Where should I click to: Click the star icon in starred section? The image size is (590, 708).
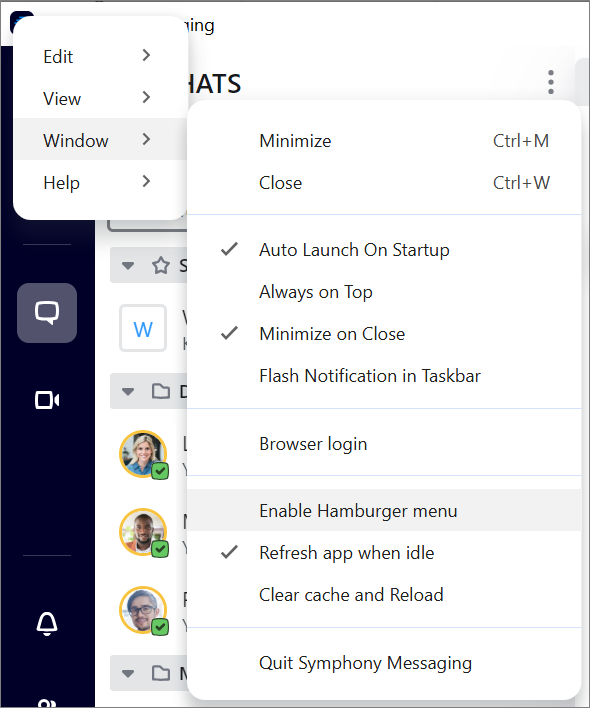pyautogui.click(x=161, y=266)
